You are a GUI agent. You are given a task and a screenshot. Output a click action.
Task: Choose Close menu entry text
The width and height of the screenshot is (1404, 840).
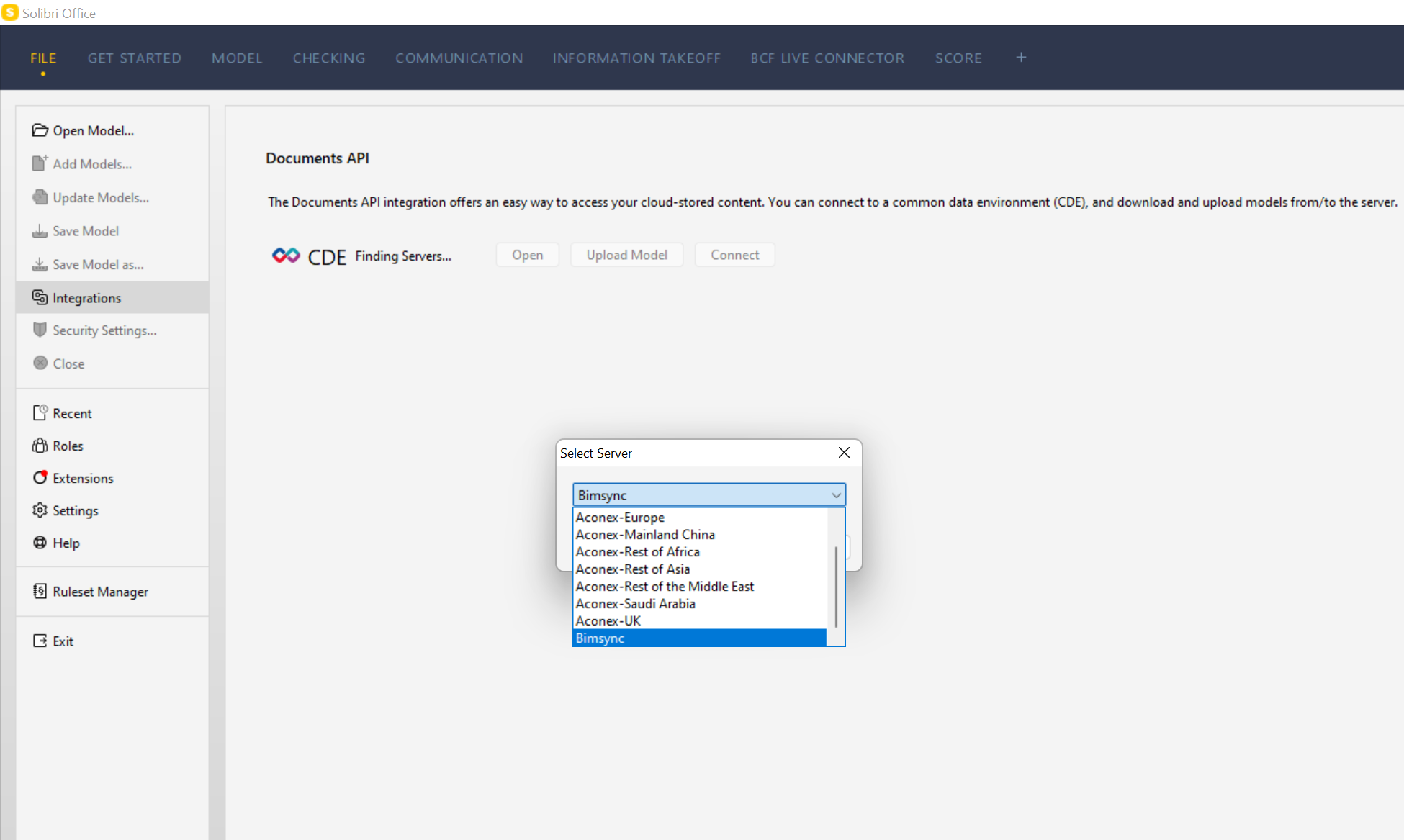68,363
